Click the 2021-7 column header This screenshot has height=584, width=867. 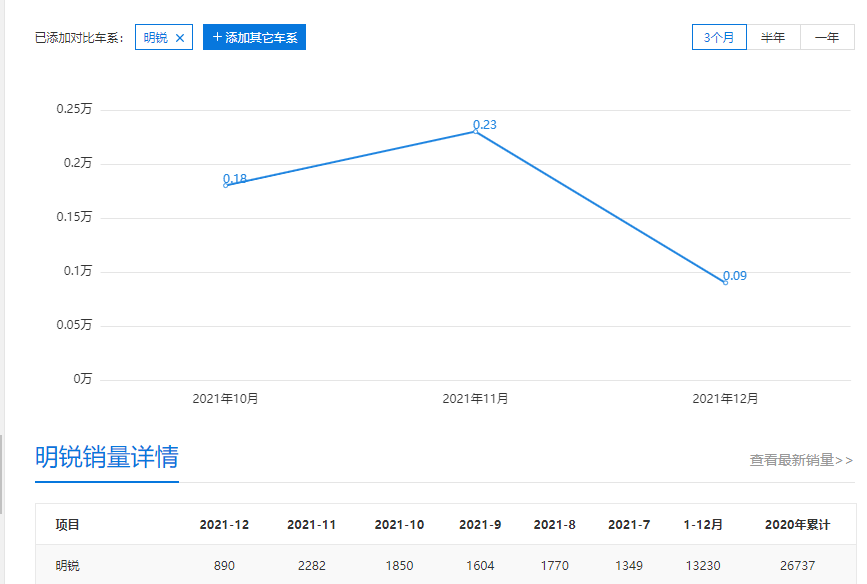click(629, 525)
